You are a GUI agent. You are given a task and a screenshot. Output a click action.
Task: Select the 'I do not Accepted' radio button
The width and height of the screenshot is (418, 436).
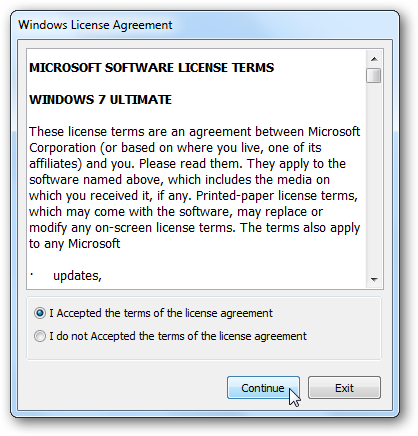click(40, 336)
